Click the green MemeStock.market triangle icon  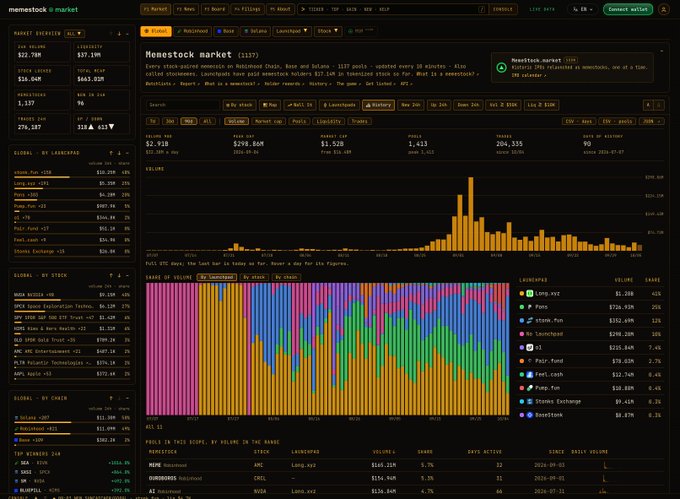tap(501, 68)
